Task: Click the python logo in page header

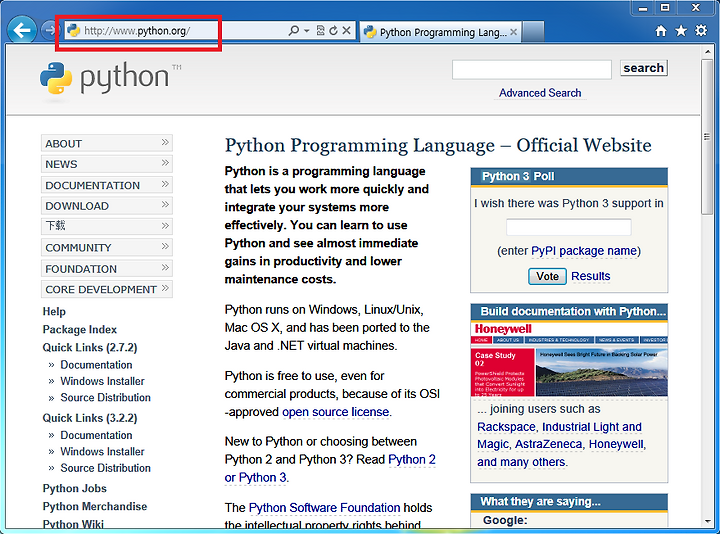Action: 110,78
